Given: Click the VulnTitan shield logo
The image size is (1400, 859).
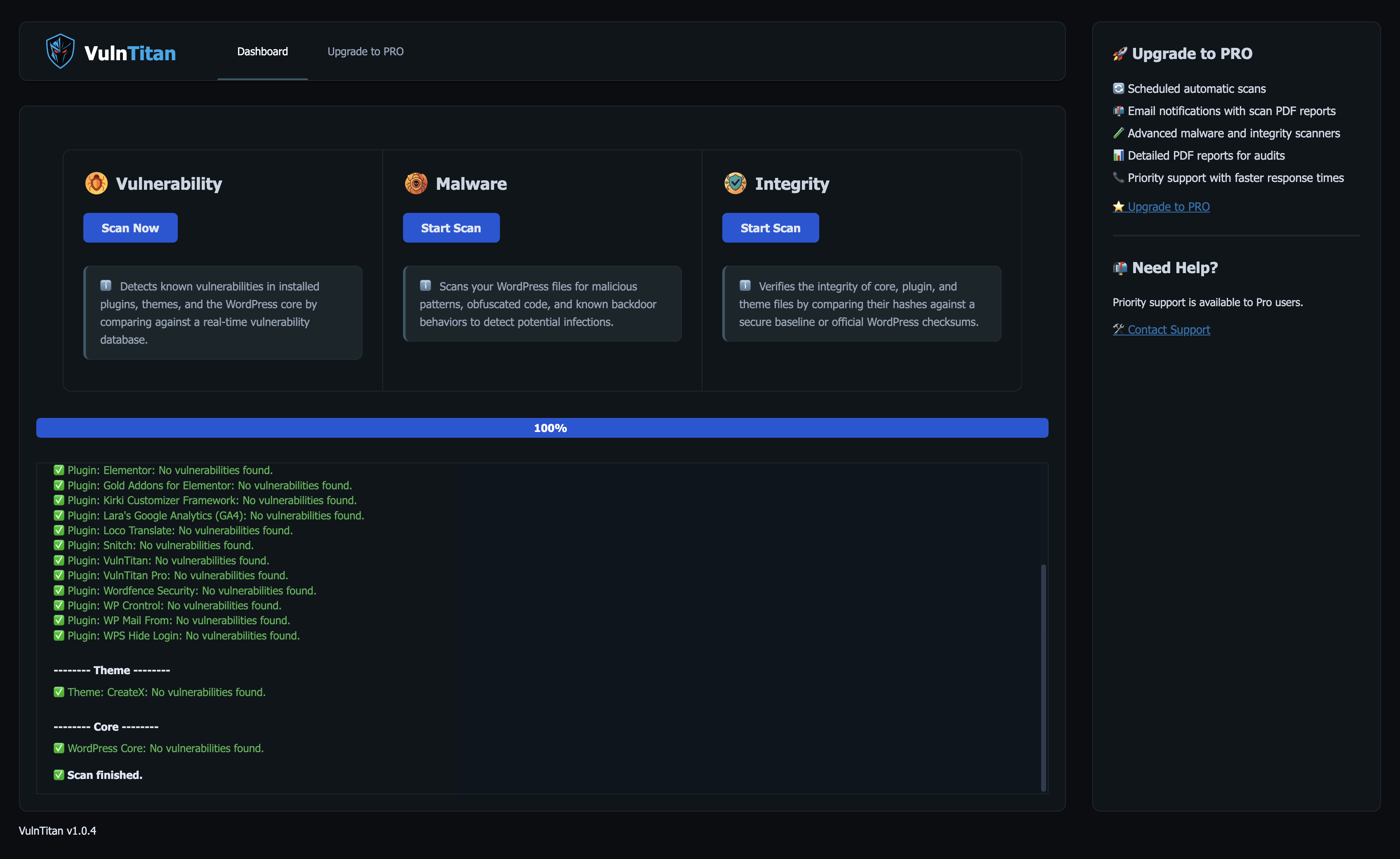Looking at the screenshot, I should pyautogui.click(x=60, y=51).
